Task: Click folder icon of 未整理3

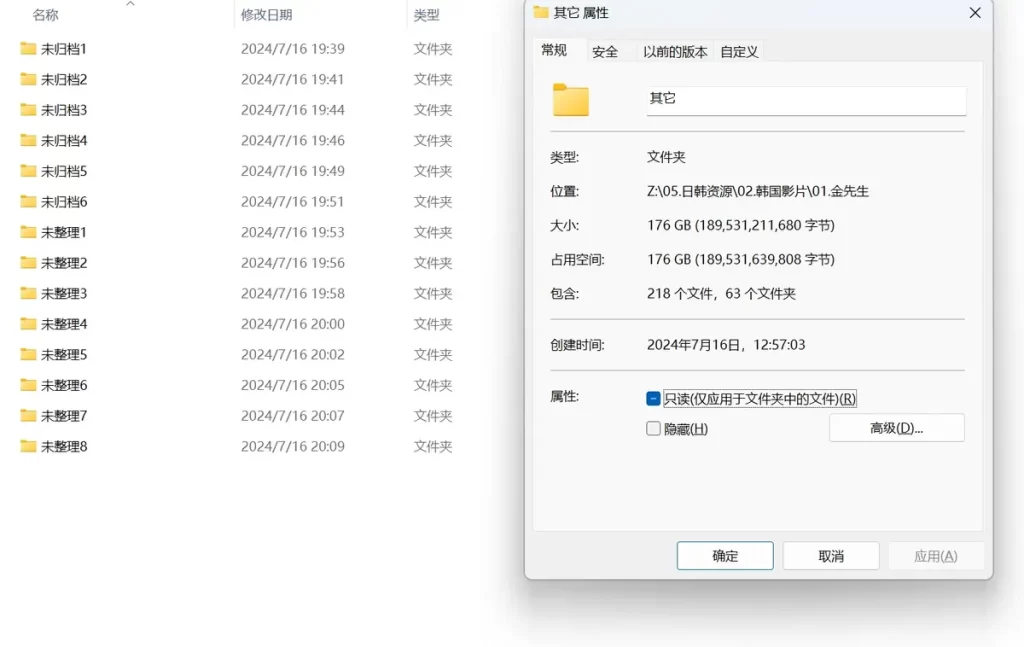Action: coord(28,293)
